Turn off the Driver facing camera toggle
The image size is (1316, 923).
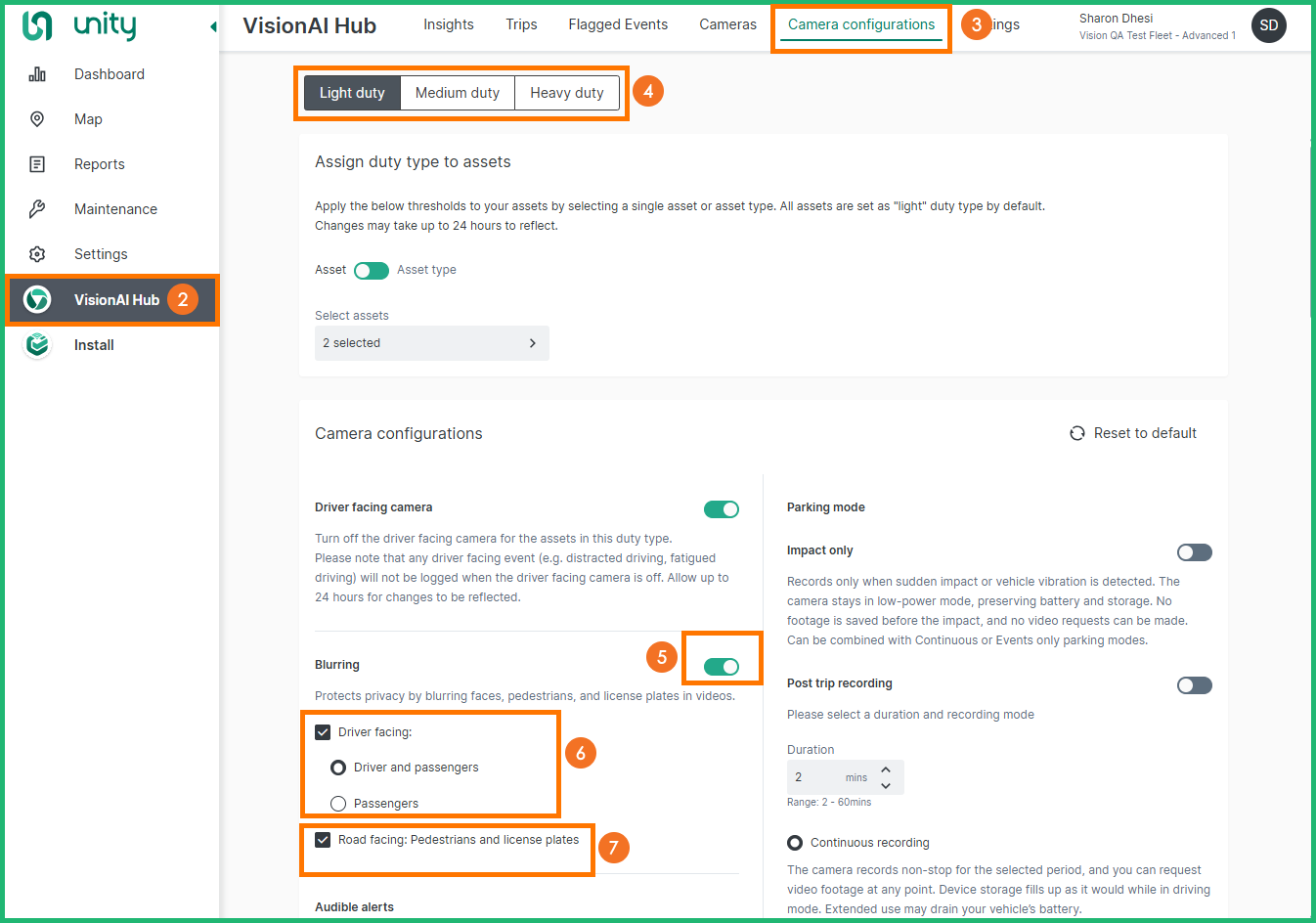[721, 509]
